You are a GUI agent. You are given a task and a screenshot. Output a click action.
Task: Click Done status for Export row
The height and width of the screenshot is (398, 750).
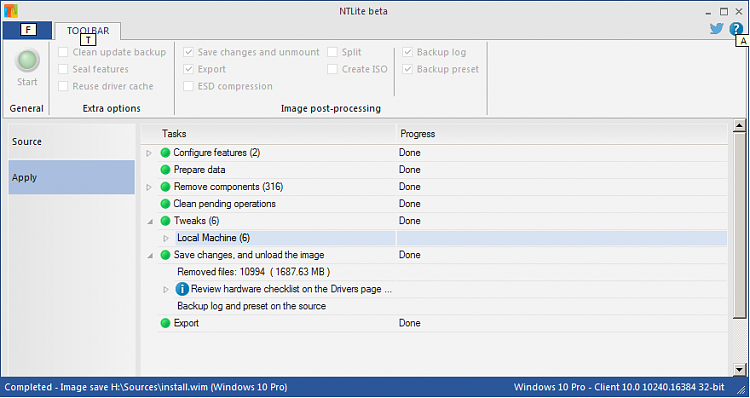click(x=410, y=323)
